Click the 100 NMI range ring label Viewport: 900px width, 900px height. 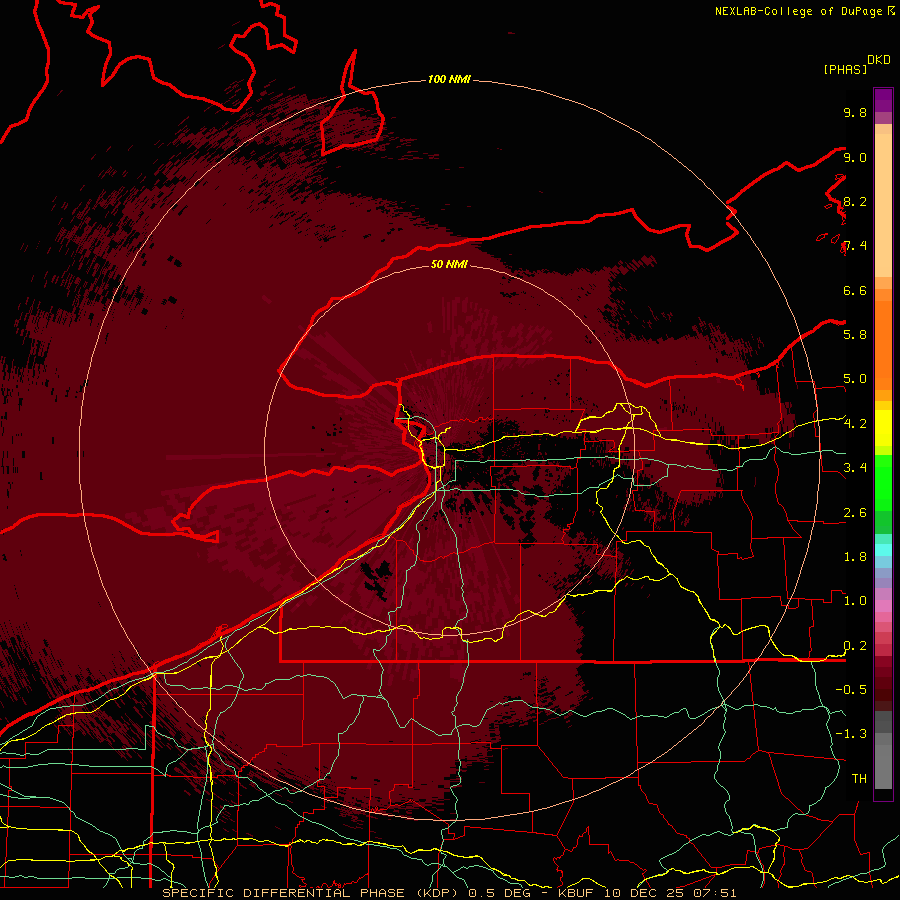tap(449, 79)
